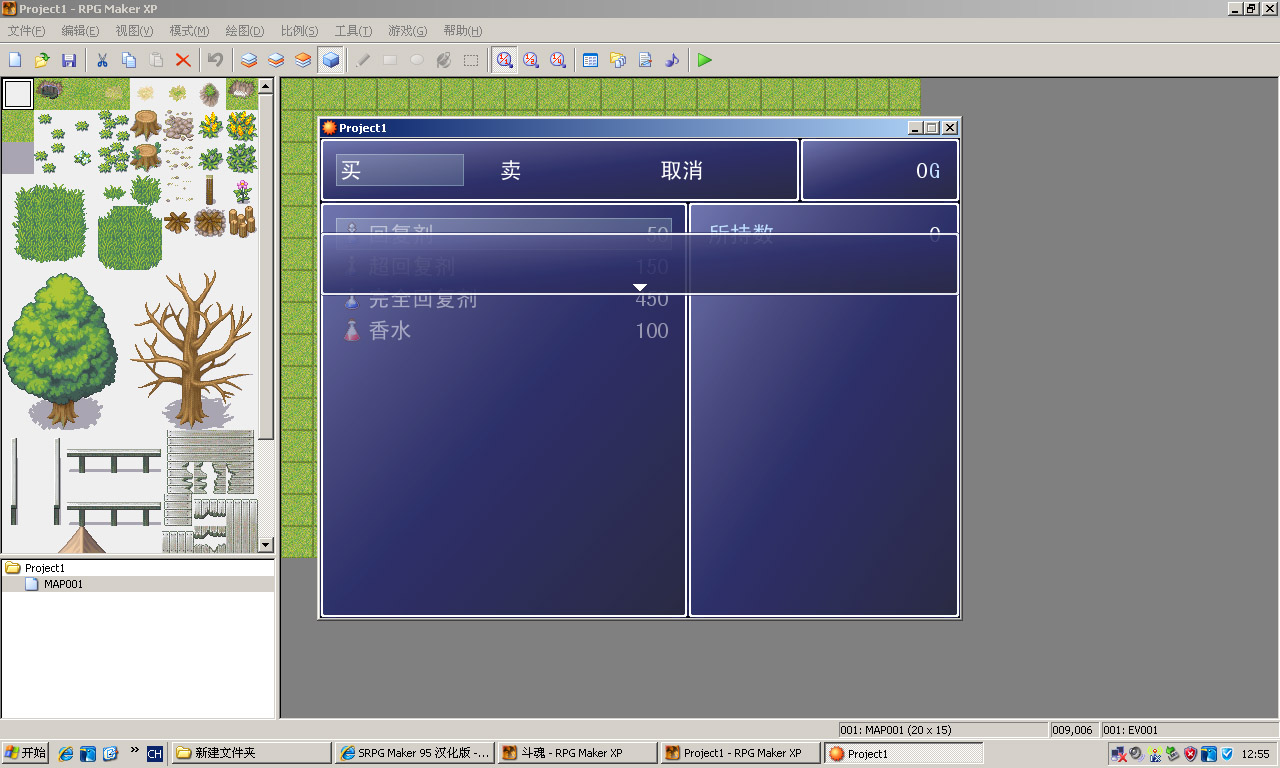
Task: Delete with the red X toolbar icon
Action: 183,60
